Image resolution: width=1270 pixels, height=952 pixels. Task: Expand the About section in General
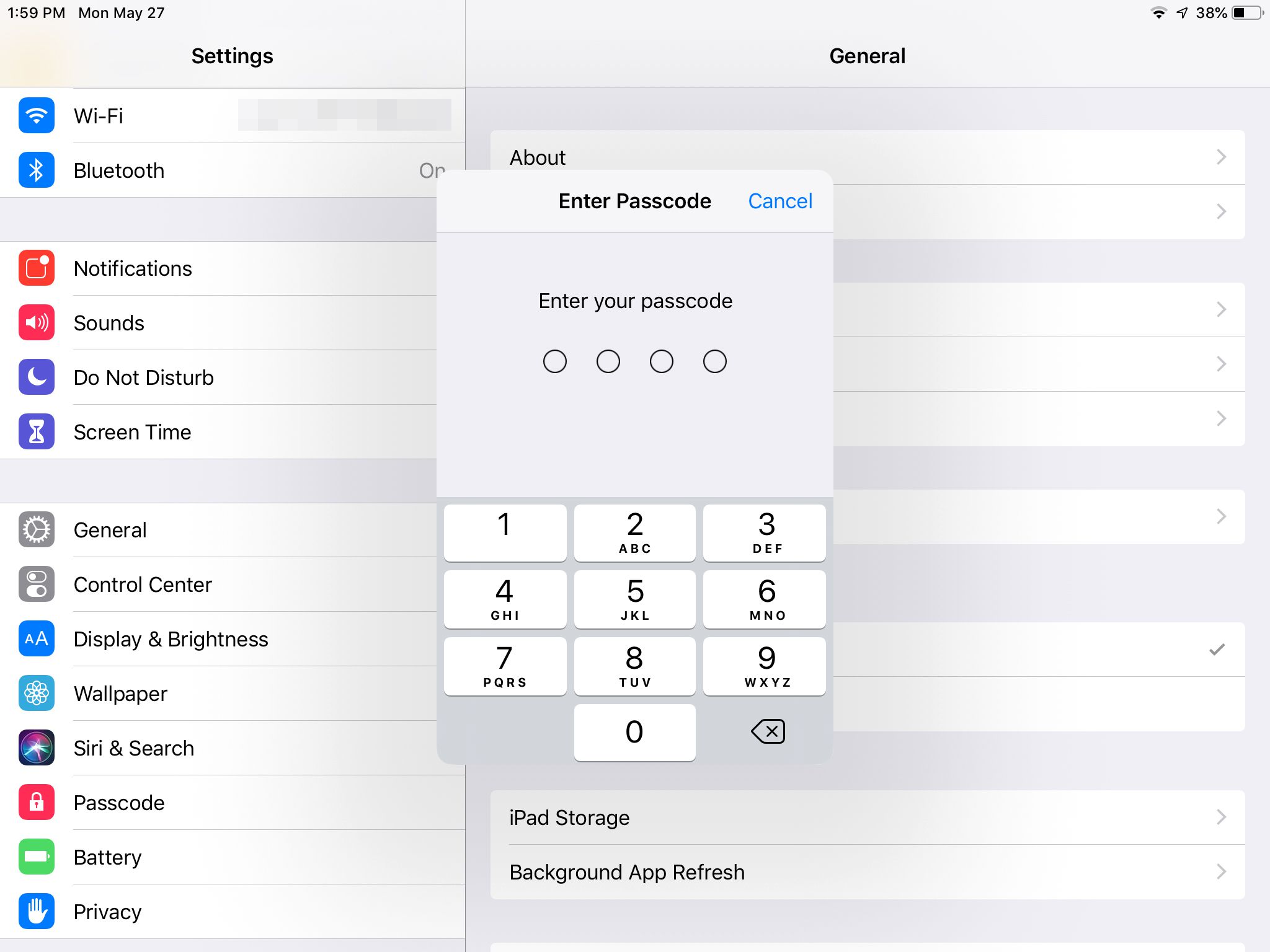coord(866,157)
